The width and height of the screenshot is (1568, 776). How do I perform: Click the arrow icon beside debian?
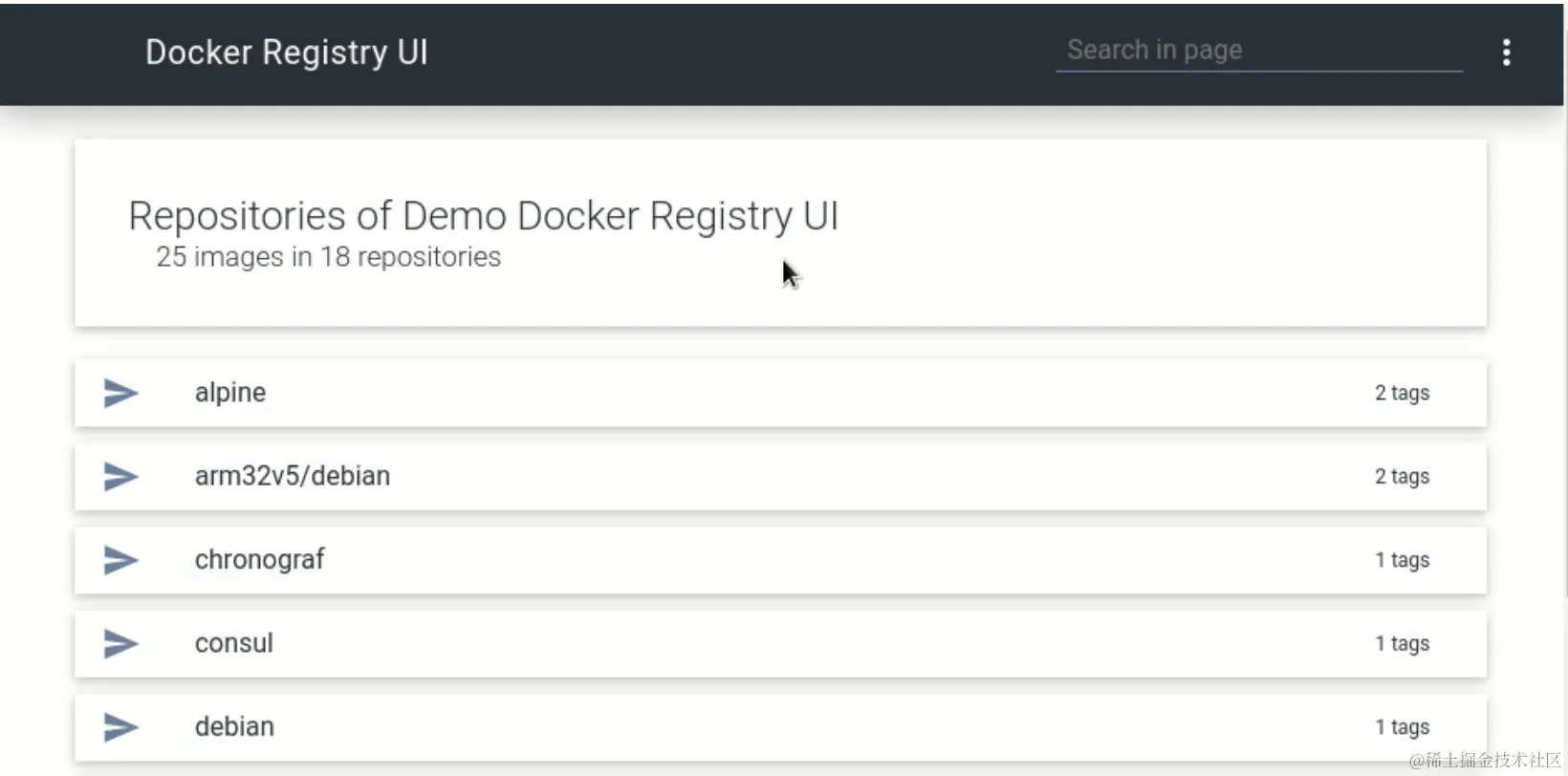(x=121, y=727)
